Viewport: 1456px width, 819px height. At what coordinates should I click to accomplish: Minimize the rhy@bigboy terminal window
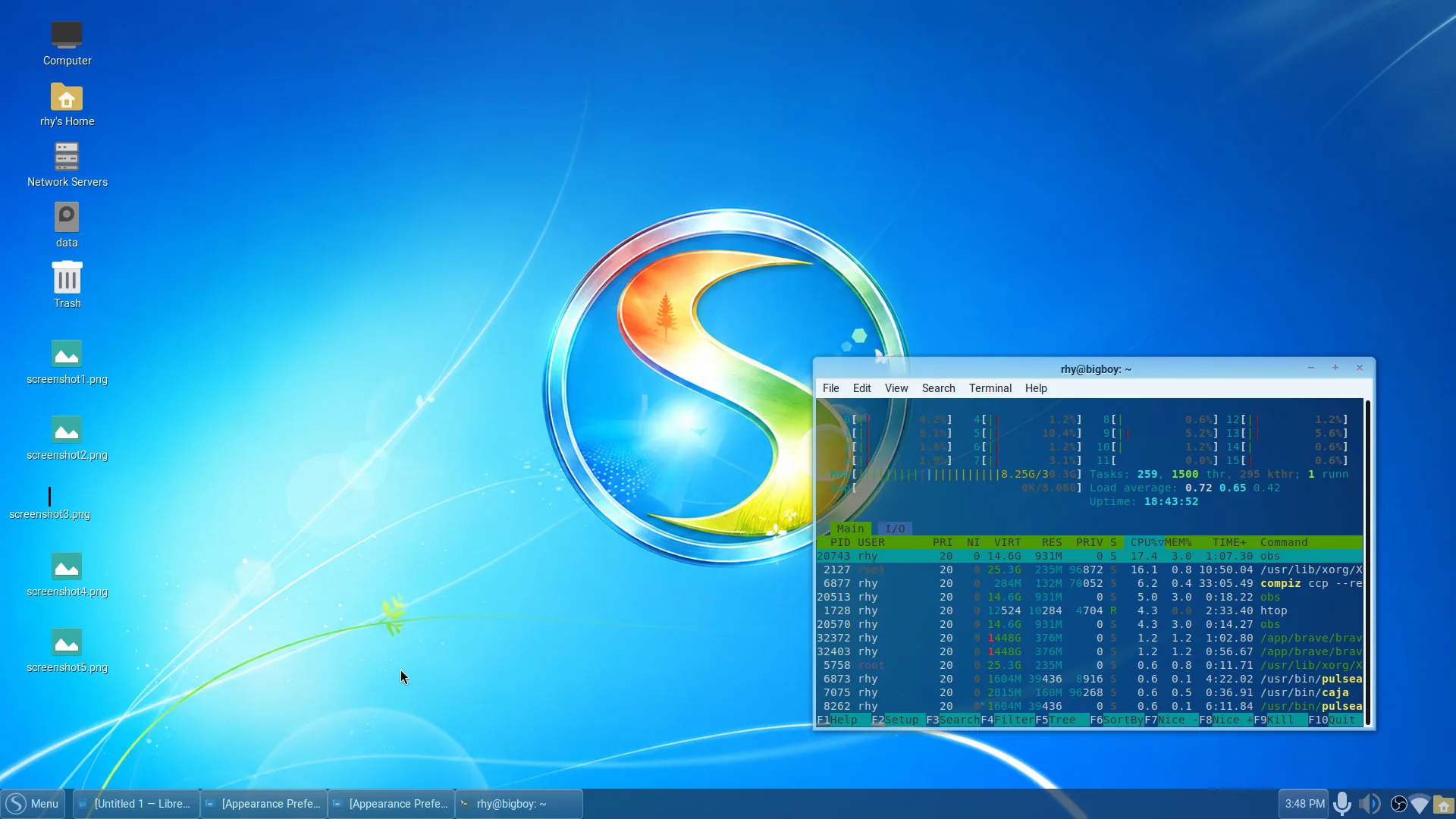1310,368
